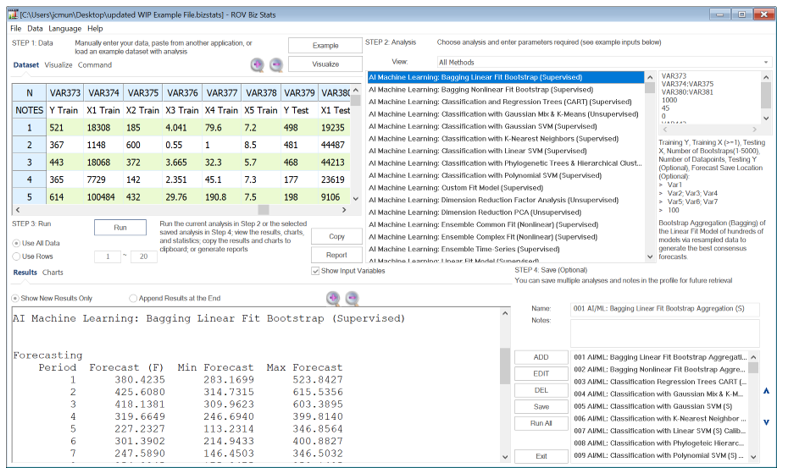Click the data grid's horizontal scrollbar thumb
Screen dimensions: 785x475
pyautogui.click(x=263, y=210)
